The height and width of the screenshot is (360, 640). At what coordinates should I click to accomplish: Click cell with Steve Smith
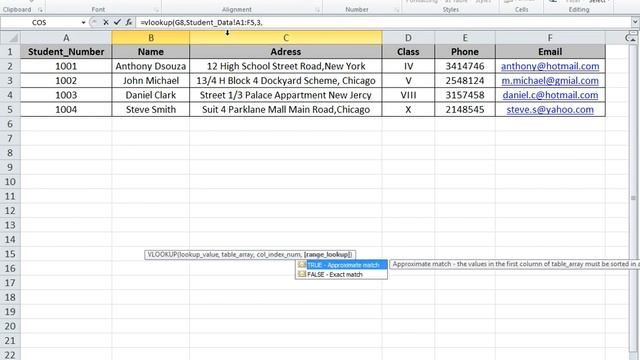click(151, 109)
